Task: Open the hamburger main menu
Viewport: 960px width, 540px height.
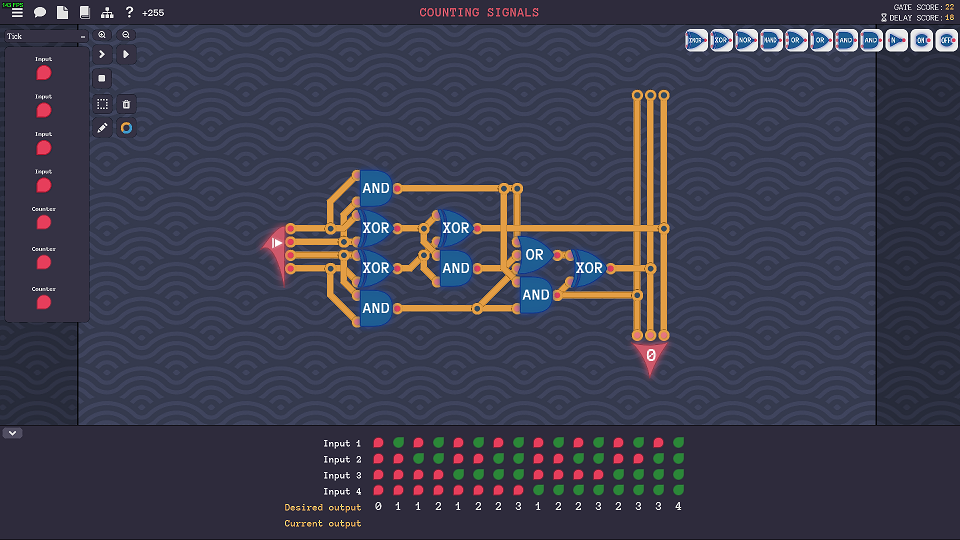Action: (x=17, y=13)
